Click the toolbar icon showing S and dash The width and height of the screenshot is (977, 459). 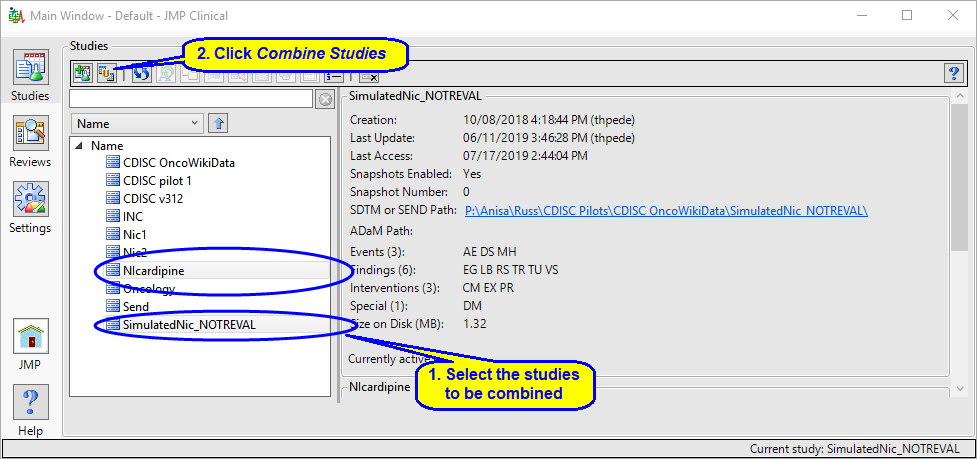pos(334,77)
